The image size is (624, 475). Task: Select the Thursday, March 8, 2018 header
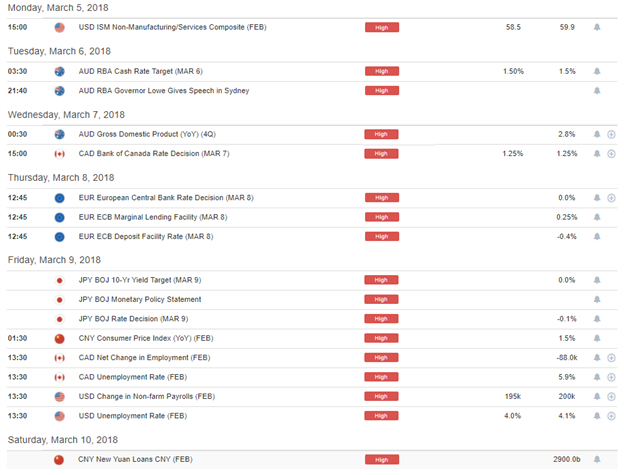pyautogui.click(x=61, y=177)
